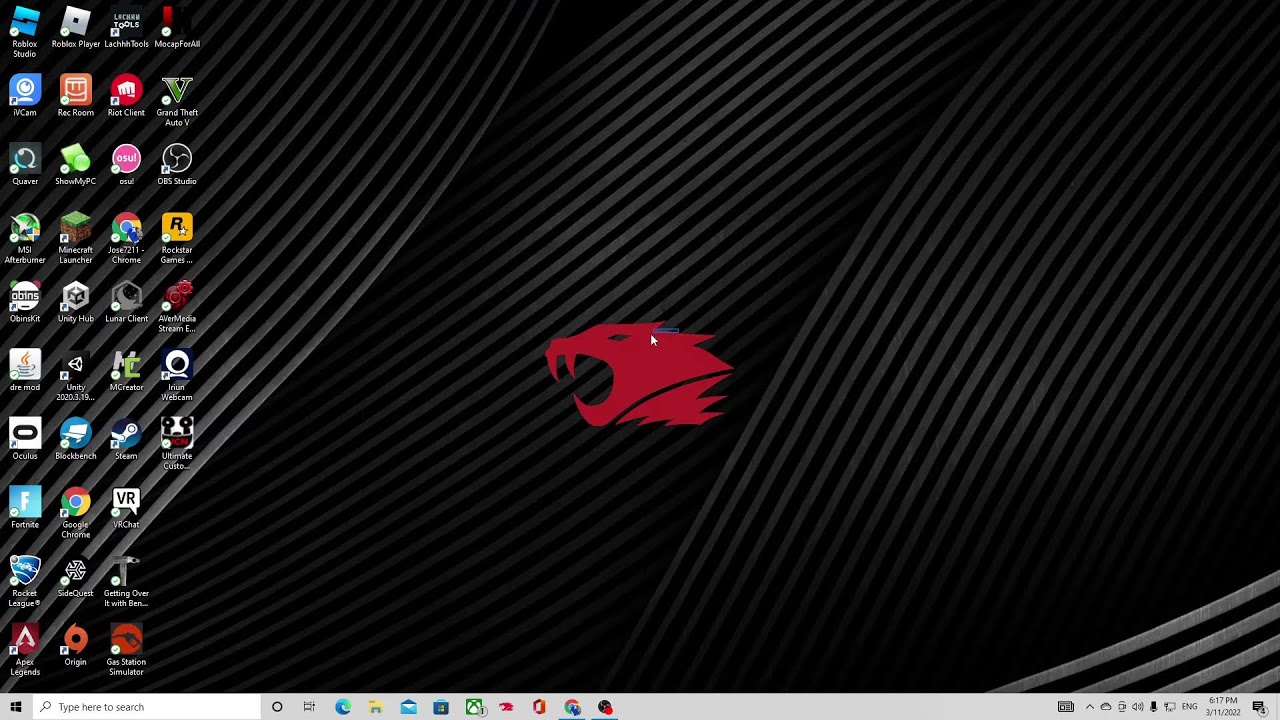This screenshot has height=720, width=1280.
Task: Select the Origin desktop shortcut
Action: pyautogui.click(x=76, y=646)
